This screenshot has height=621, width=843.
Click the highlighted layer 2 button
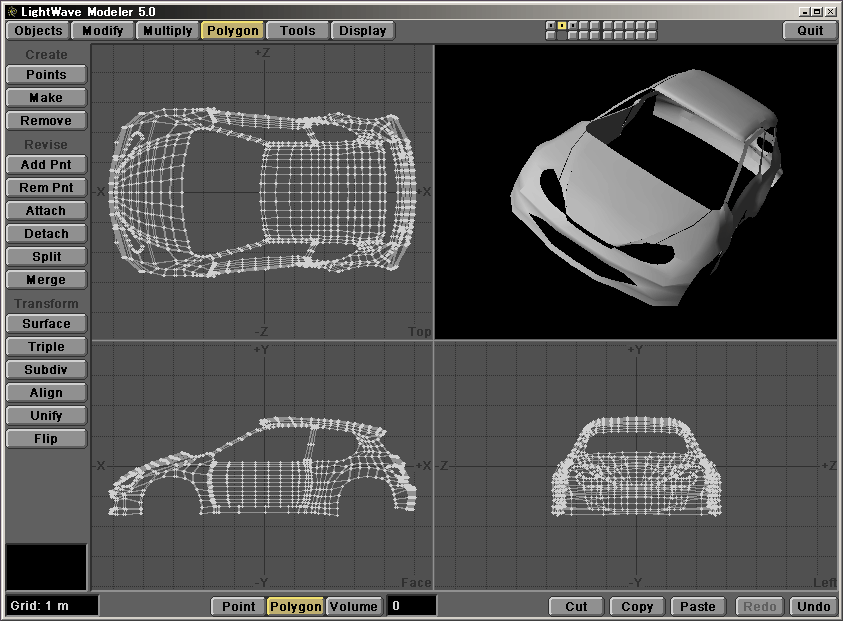click(562, 25)
